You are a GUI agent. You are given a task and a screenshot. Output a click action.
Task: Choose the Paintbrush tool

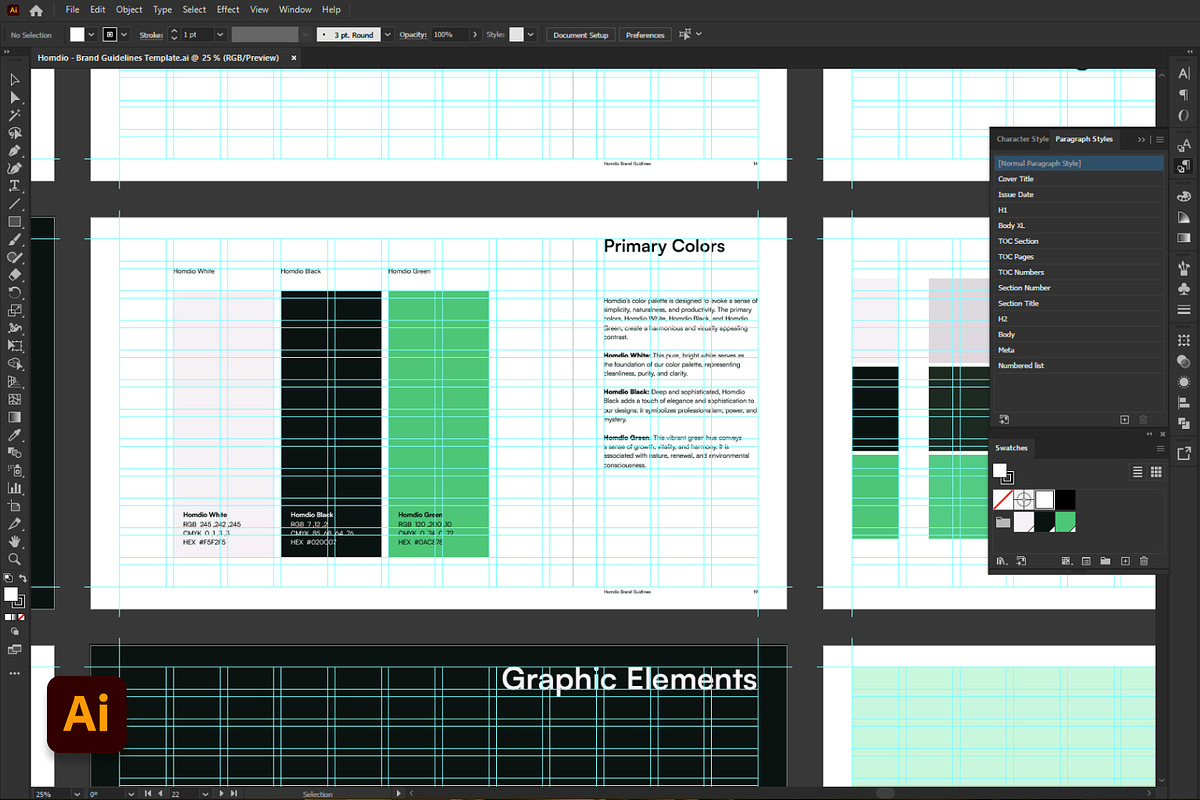[x=15, y=240]
